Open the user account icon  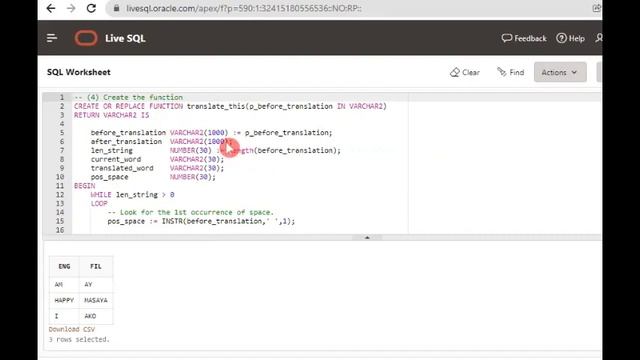598,38
